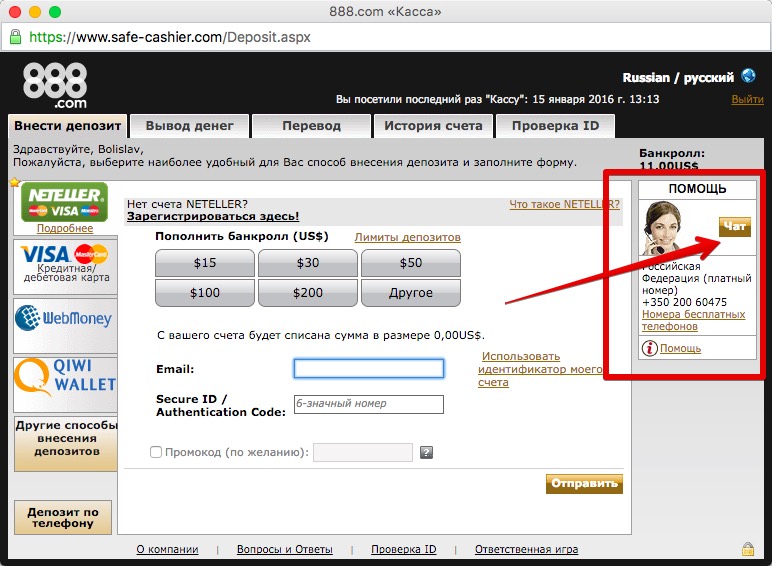Focus the Email input field
This screenshot has width=772, height=566.
[x=369, y=369]
